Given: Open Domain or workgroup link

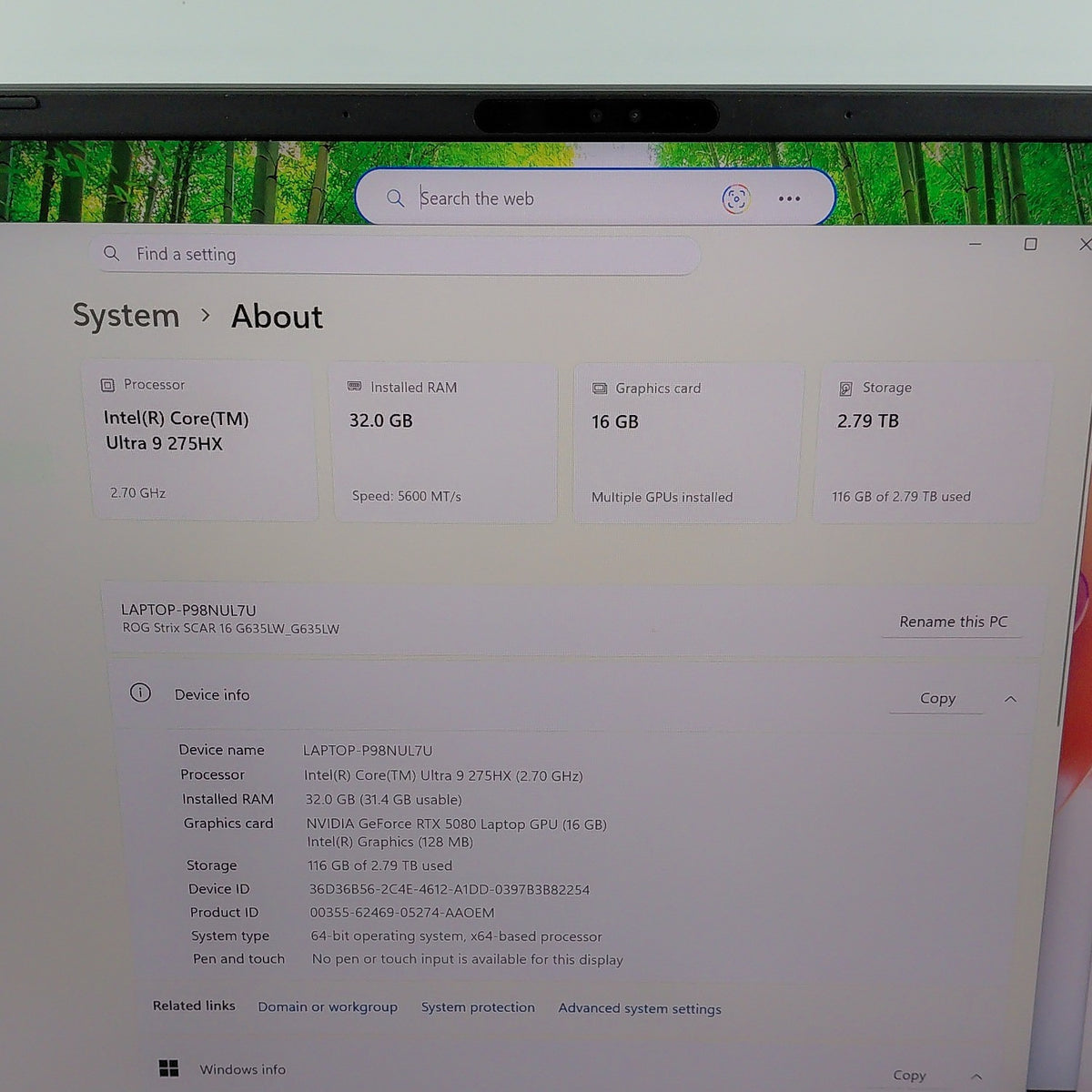Looking at the screenshot, I should (328, 1006).
